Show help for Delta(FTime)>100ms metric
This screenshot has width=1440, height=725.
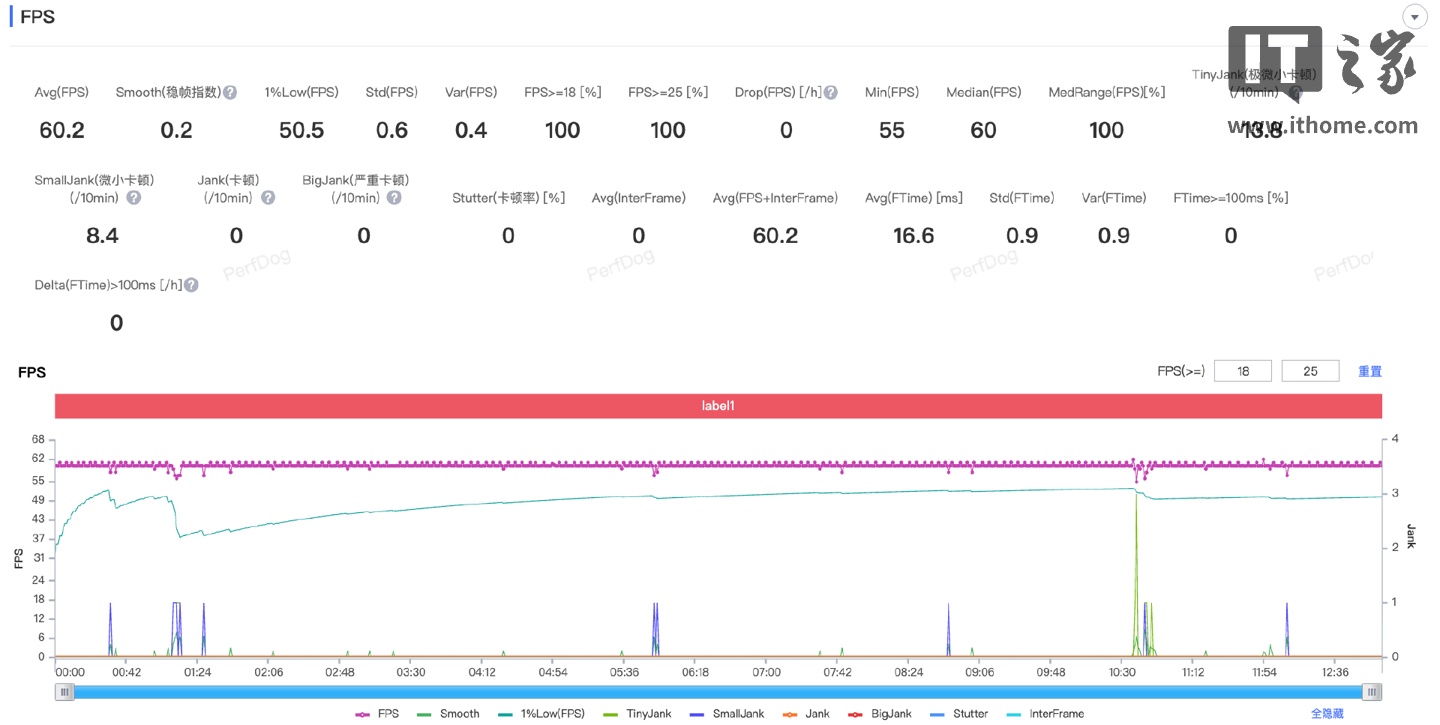pyautogui.click(x=191, y=285)
